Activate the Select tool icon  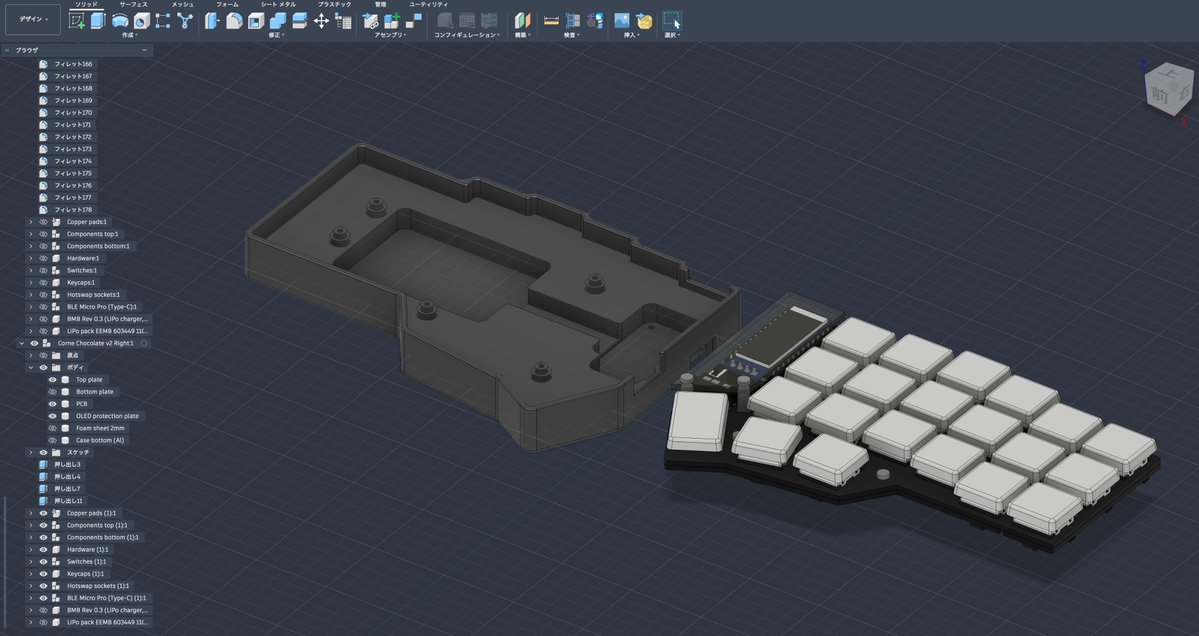(671, 21)
